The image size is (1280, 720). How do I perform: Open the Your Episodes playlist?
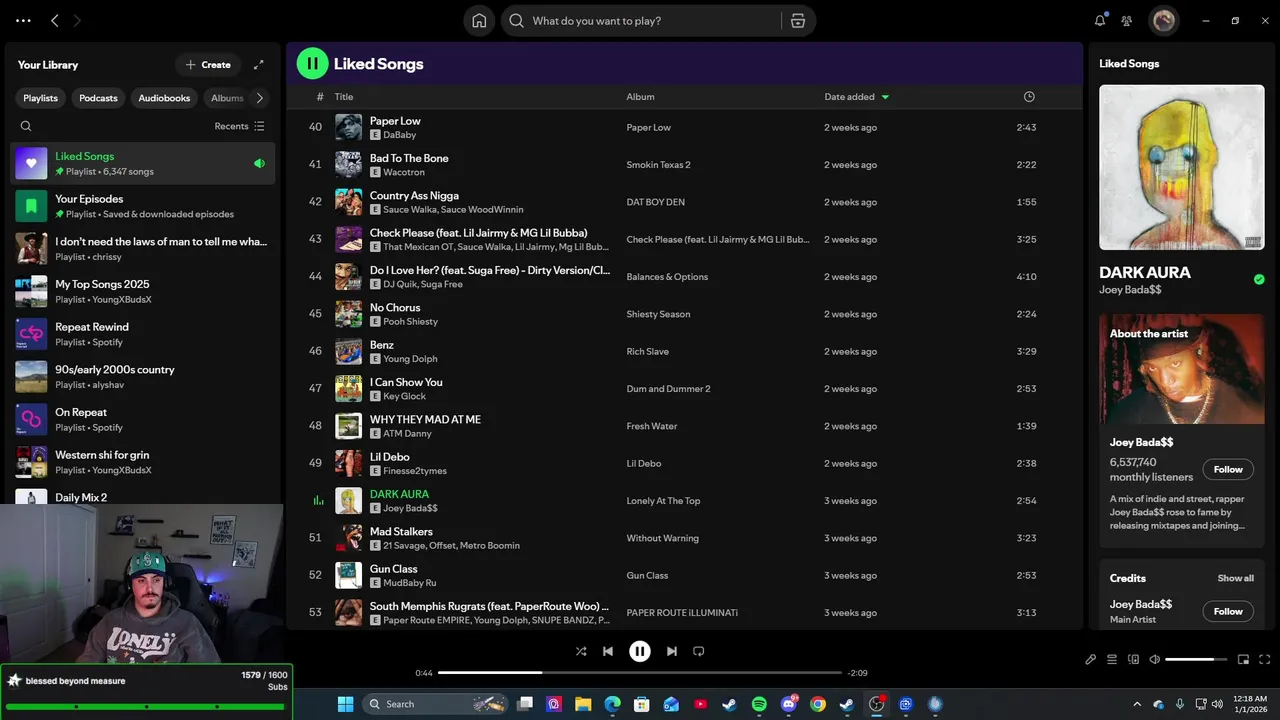pos(142,206)
